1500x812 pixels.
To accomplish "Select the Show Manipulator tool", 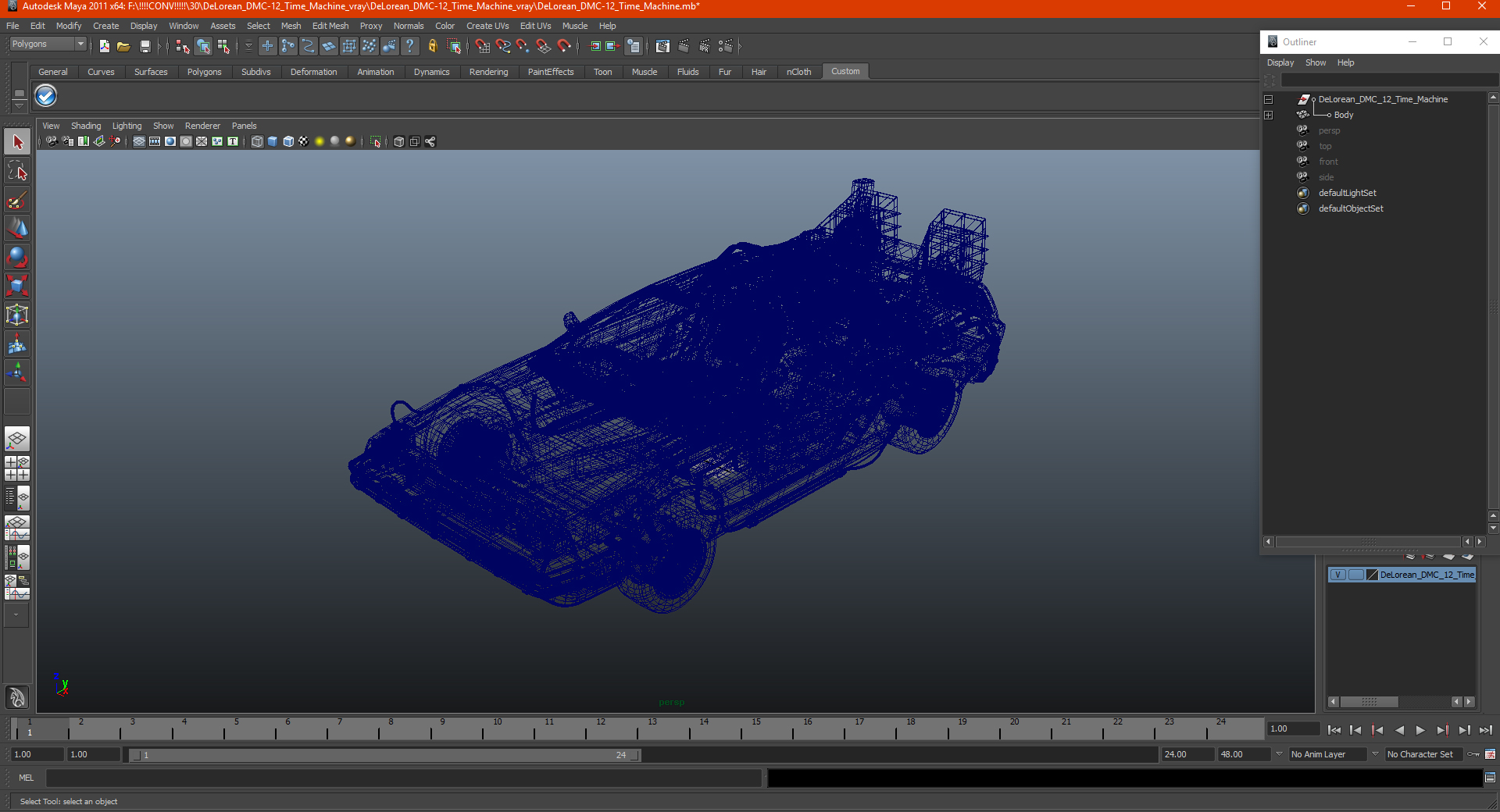I will click(x=17, y=372).
